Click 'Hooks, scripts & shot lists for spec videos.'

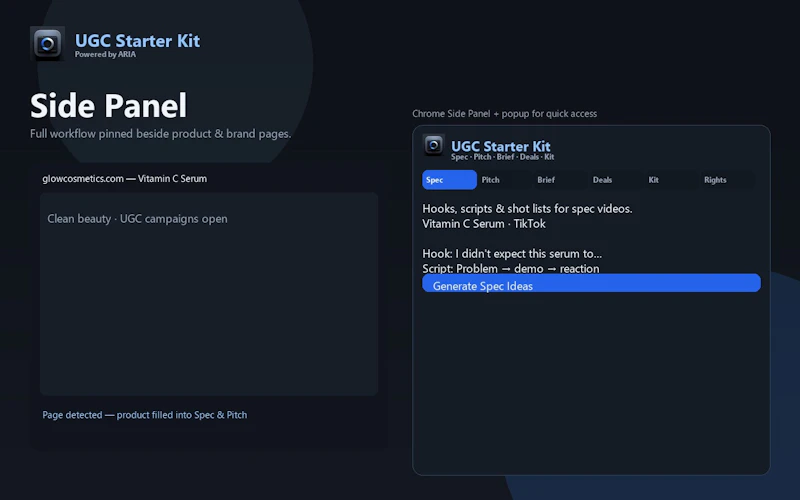(527, 209)
